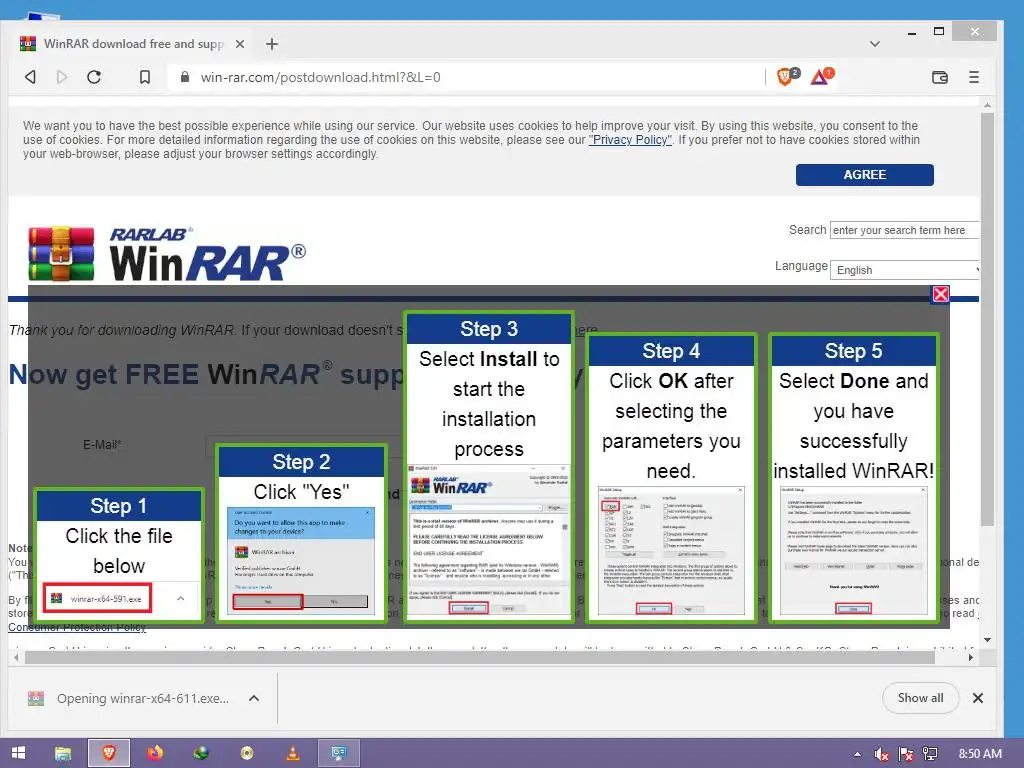This screenshot has width=1024, height=768.
Task: Open a new tab with plus button
Action: (272, 44)
